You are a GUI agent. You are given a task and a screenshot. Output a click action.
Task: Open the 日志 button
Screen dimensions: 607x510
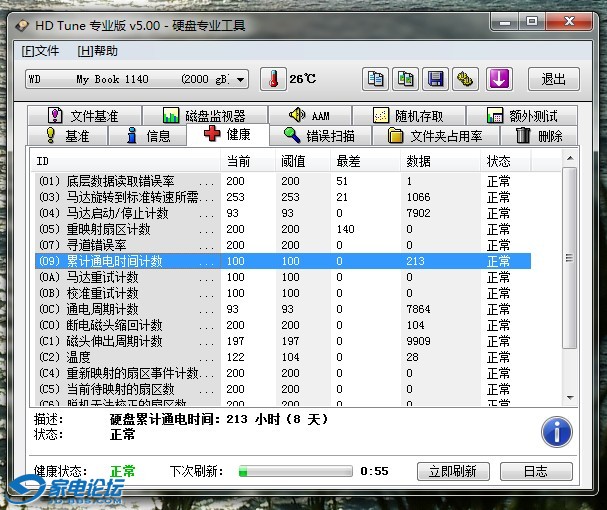pyautogui.click(x=536, y=471)
